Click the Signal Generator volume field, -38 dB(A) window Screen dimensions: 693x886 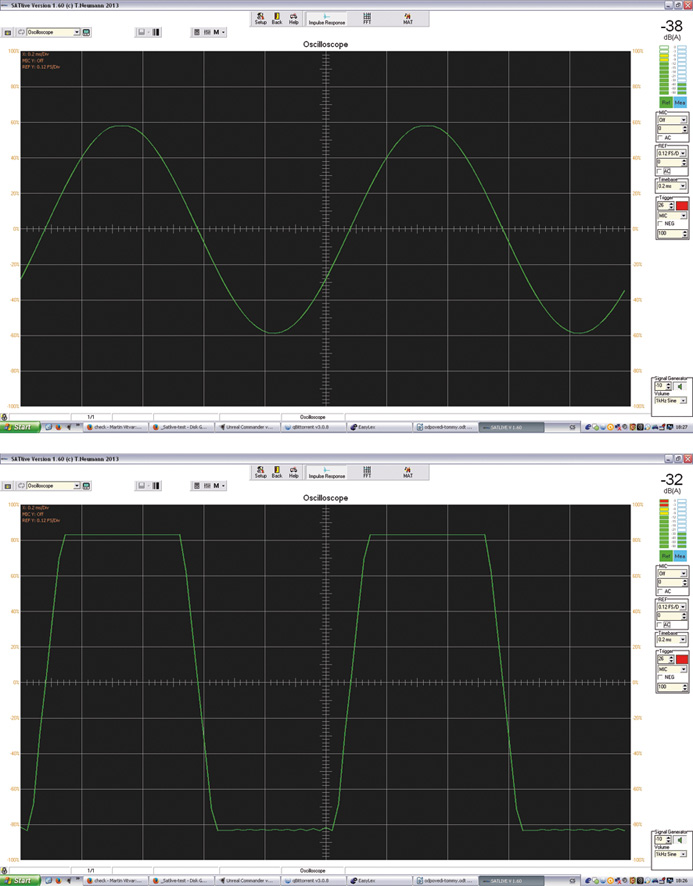point(660,386)
